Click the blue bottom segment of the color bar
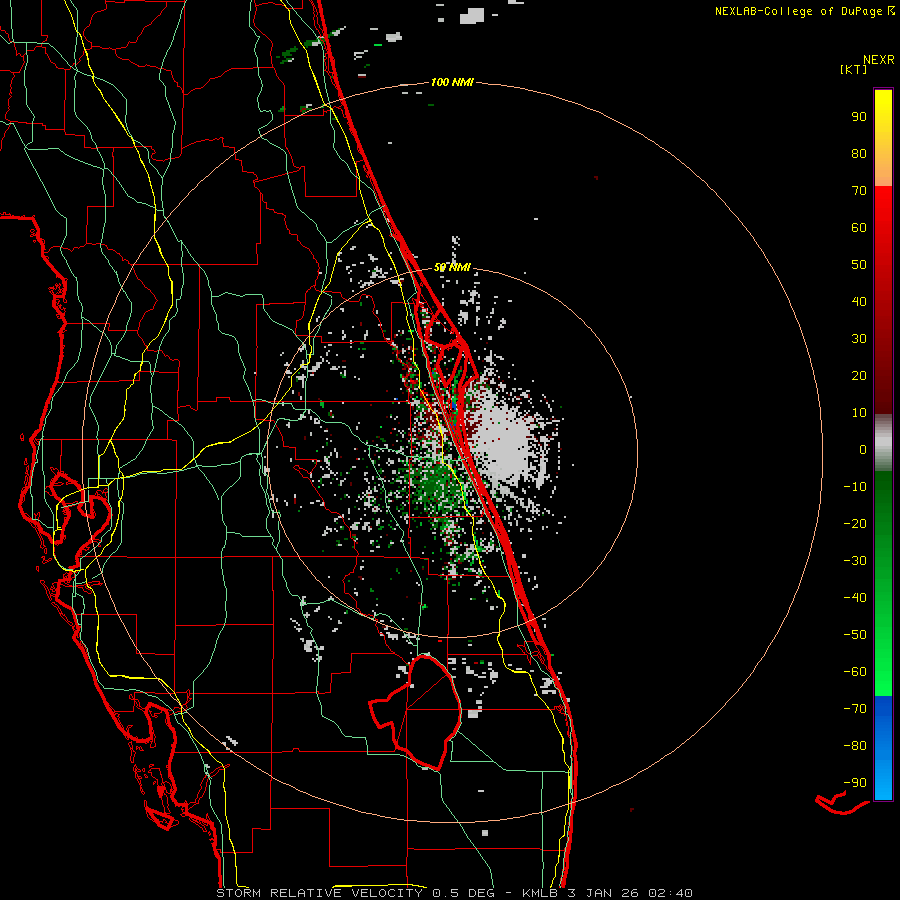The height and width of the screenshot is (900, 900). point(883,748)
